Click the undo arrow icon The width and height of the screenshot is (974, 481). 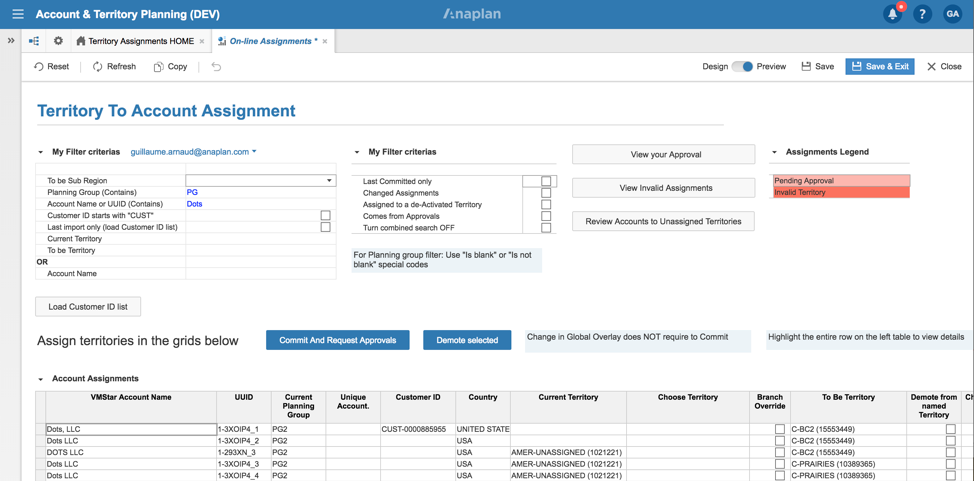[x=216, y=66]
